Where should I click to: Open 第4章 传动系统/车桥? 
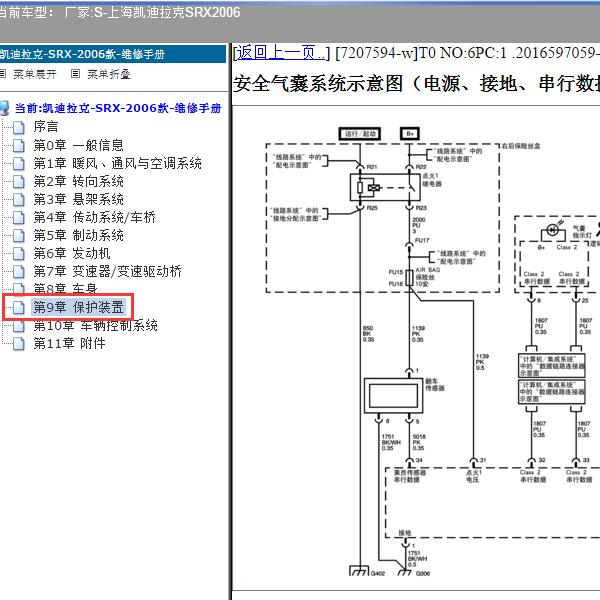(x=95, y=217)
